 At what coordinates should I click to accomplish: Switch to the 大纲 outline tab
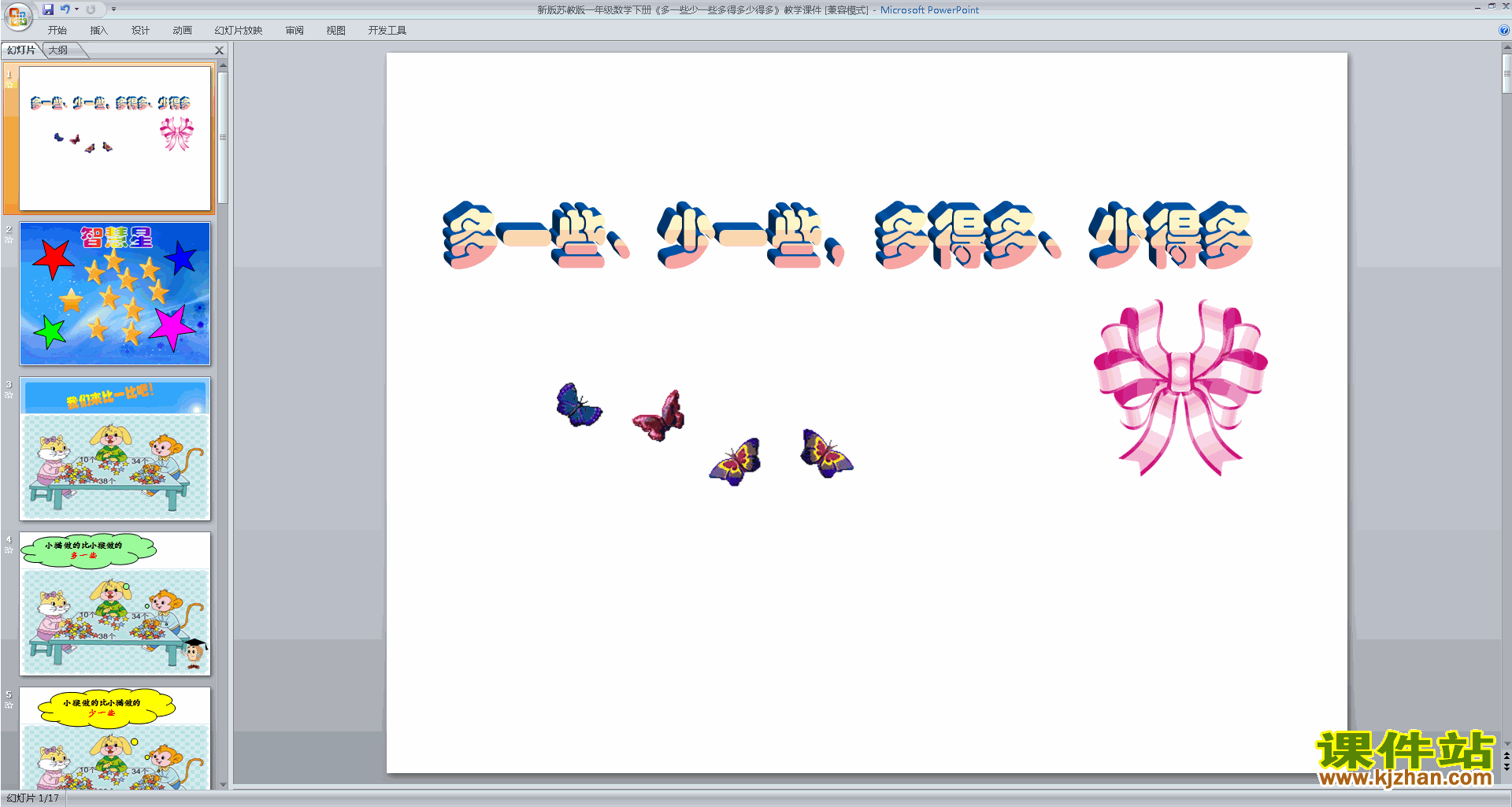(58, 50)
